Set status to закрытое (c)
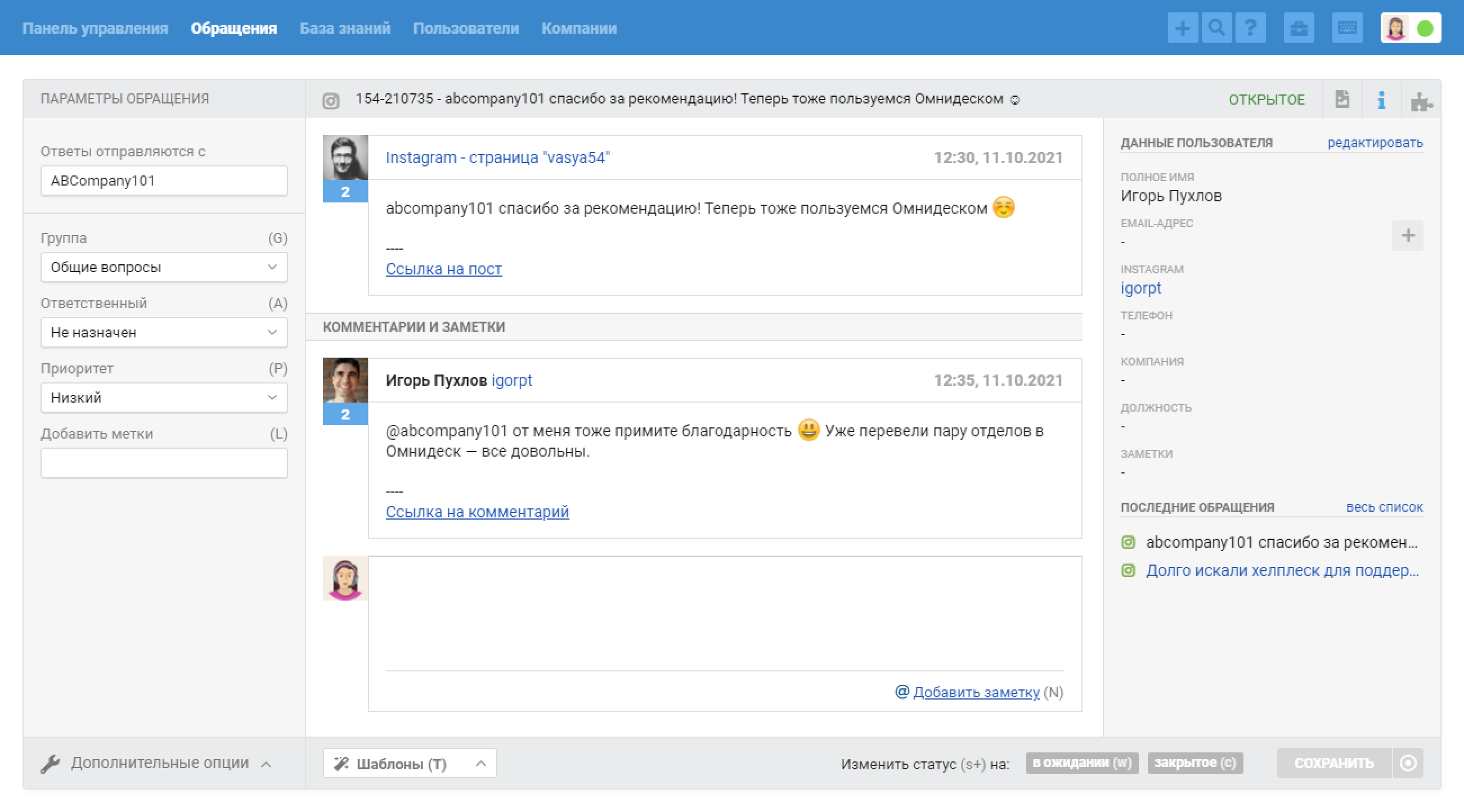Viewport: 1464px width, 812px height. [x=1194, y=763]
